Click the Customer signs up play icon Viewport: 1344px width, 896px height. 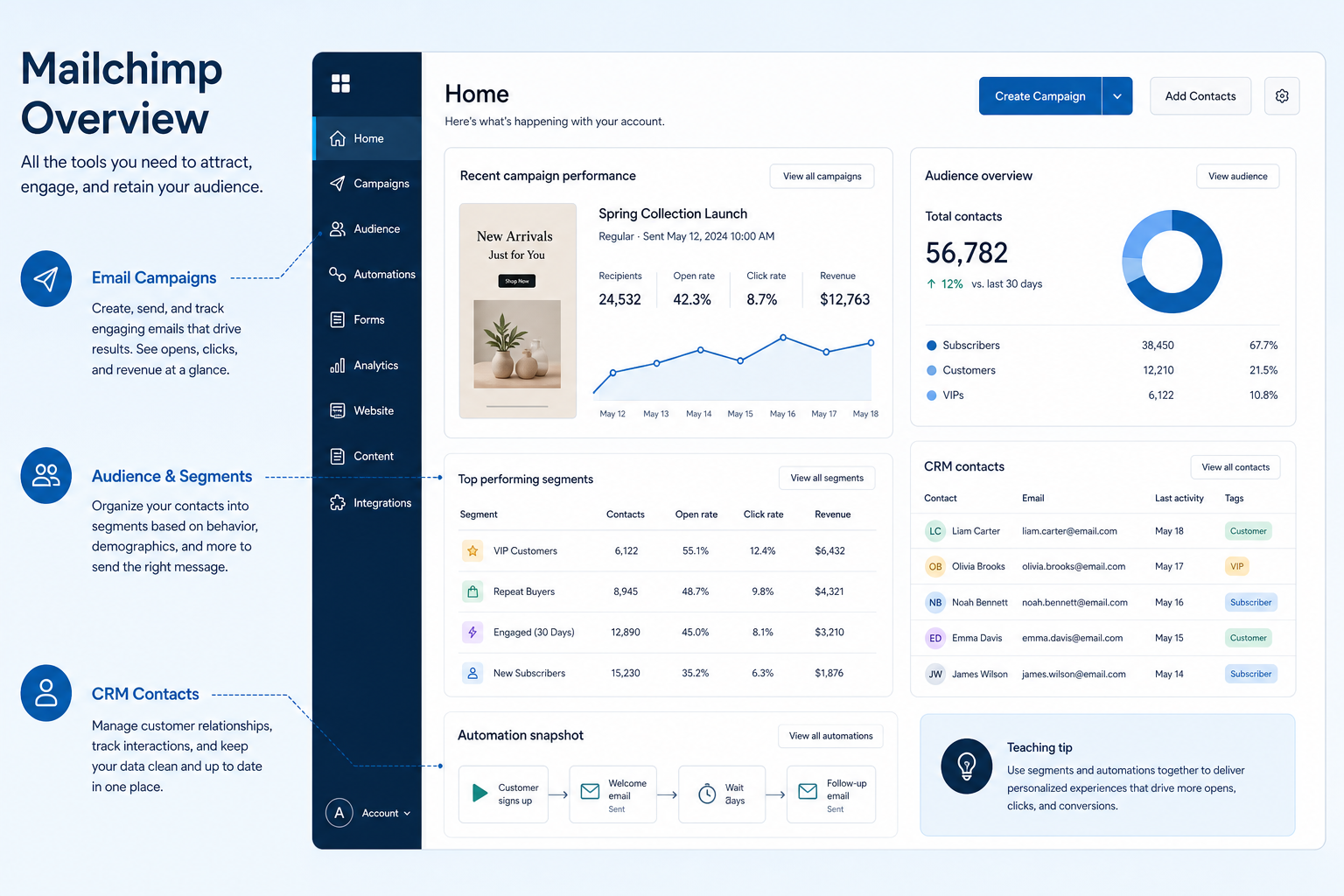click(x=479, y=793)
